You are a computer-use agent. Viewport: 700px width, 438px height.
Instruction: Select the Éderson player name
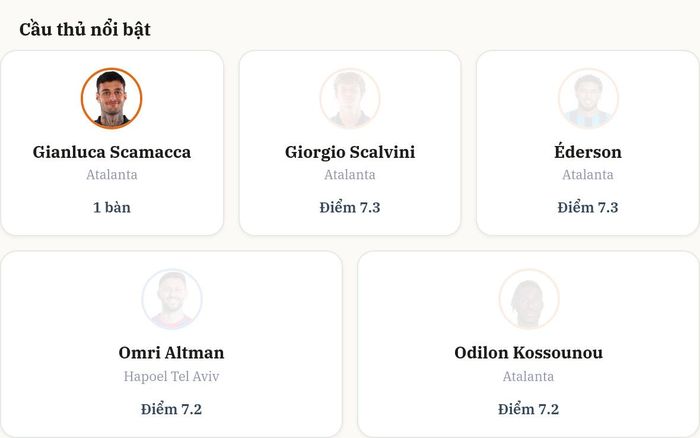[588, 151]
